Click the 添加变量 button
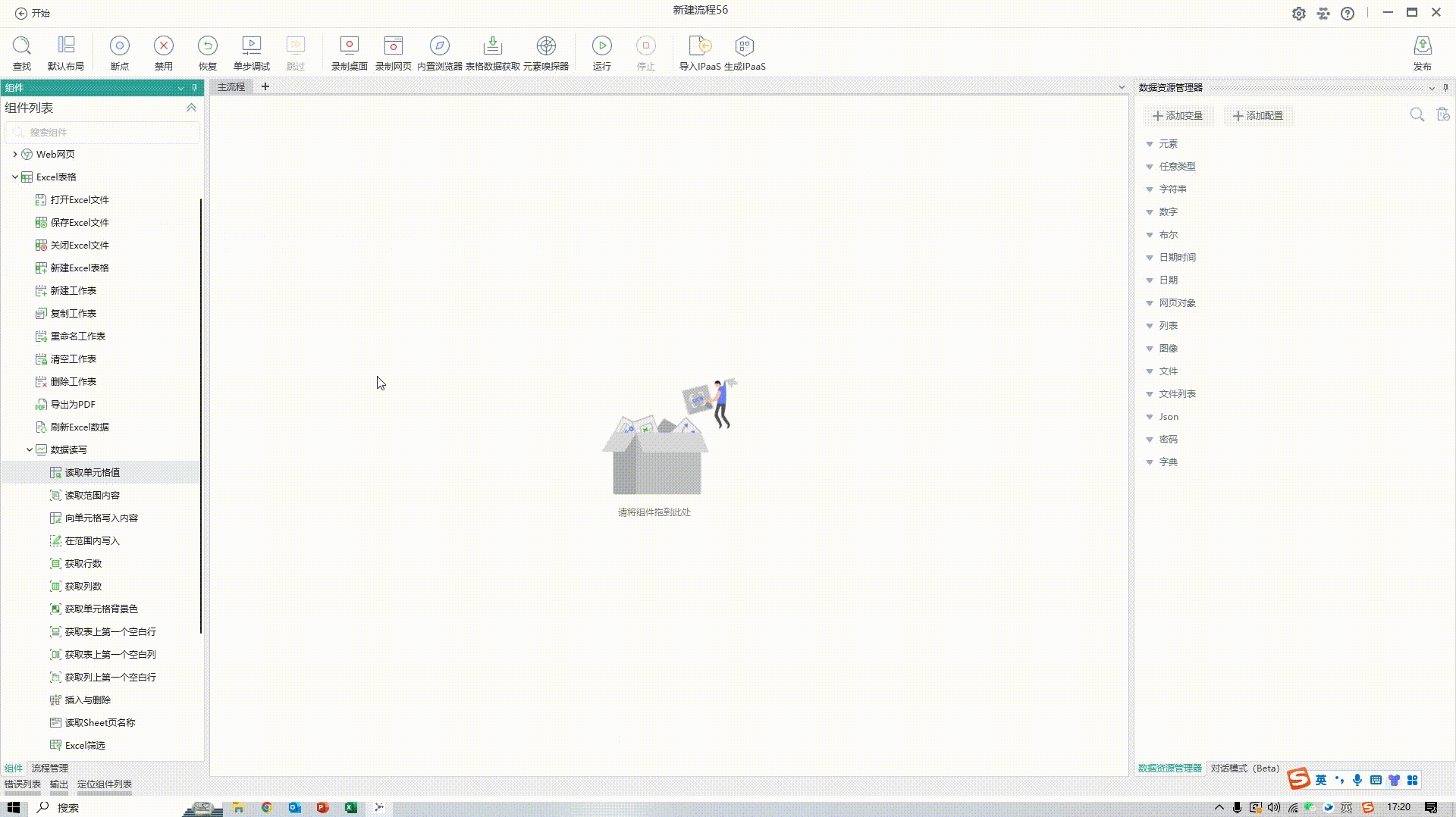The height and width of the screenshot is (817, 1456). [1178, 116]
